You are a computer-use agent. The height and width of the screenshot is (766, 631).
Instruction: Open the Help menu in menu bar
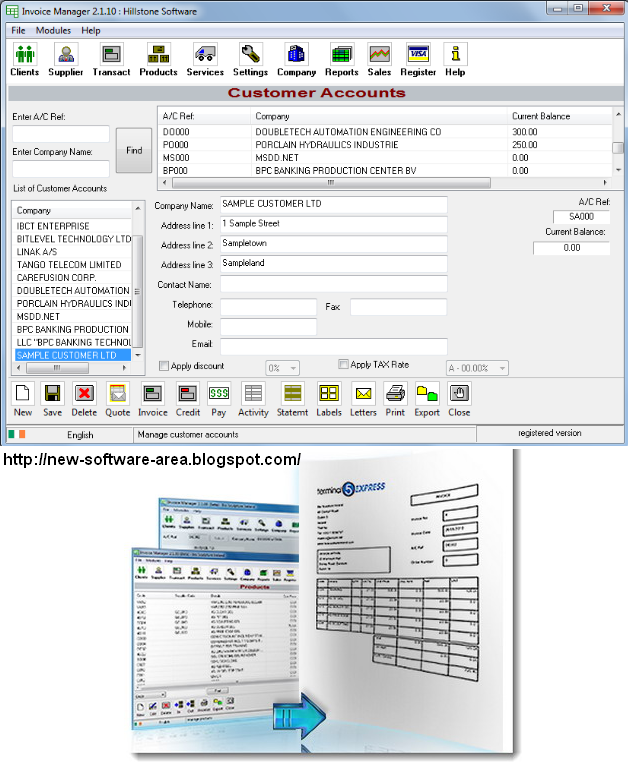point(91,30)
